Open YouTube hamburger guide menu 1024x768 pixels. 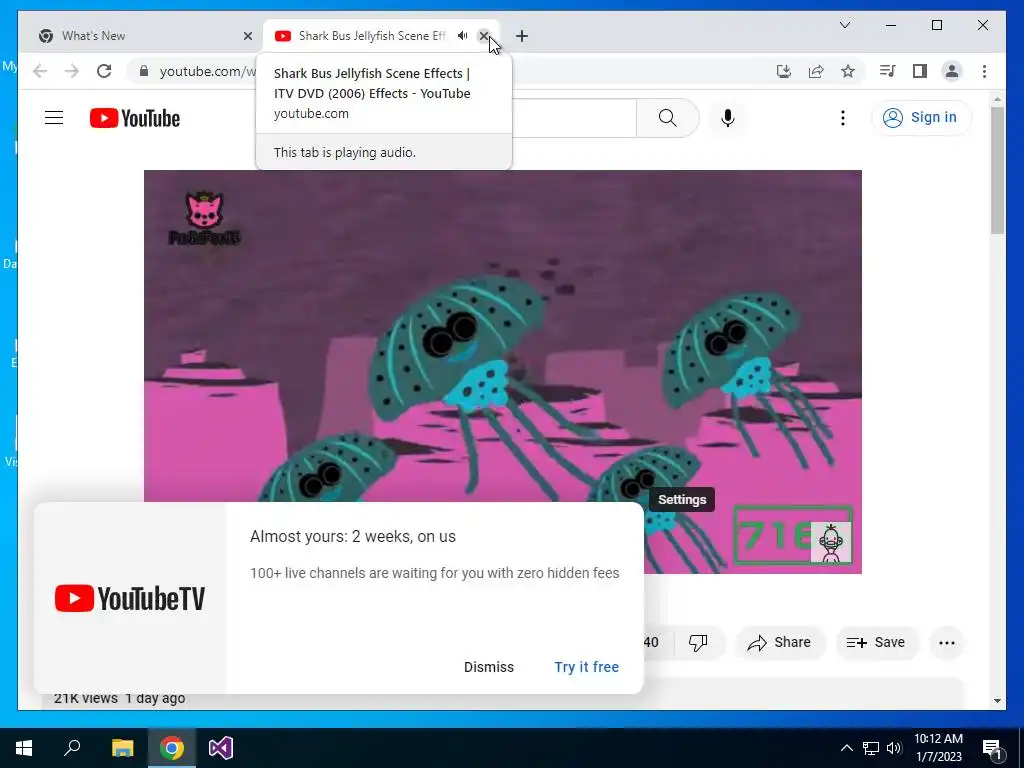click(54, 118)
